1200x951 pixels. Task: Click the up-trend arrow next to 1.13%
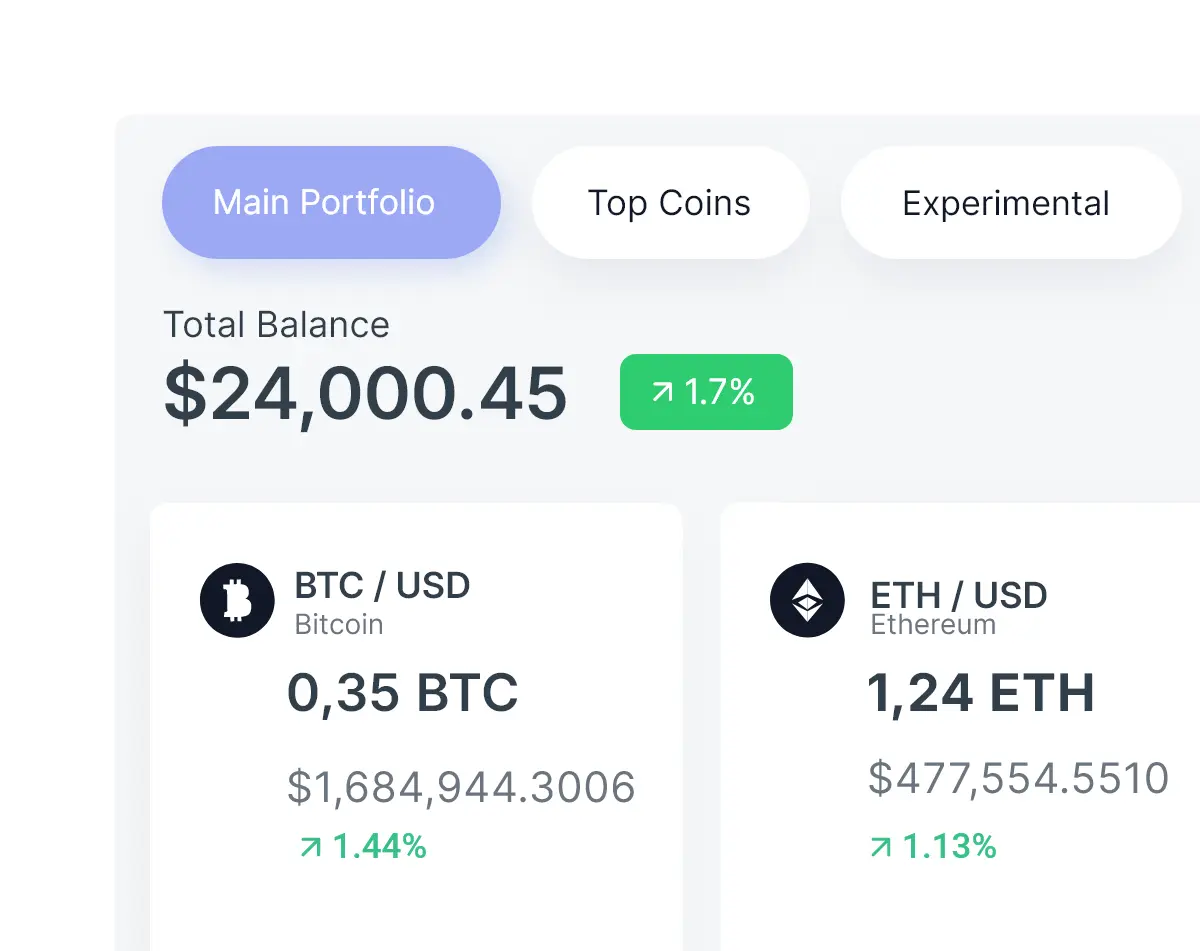881,846
